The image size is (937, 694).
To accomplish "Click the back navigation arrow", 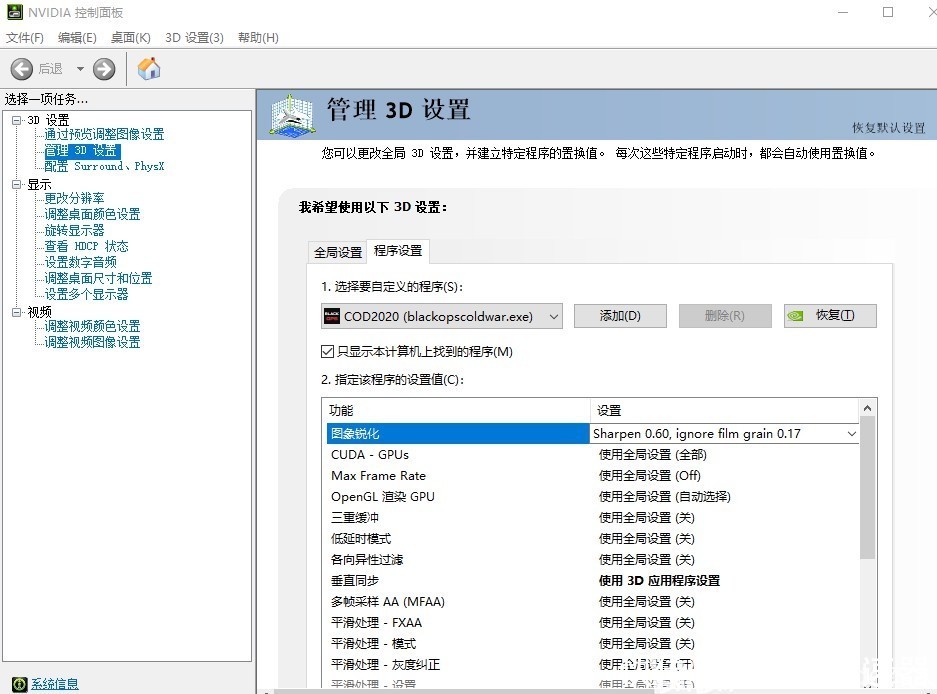I will tap(22, 69).
